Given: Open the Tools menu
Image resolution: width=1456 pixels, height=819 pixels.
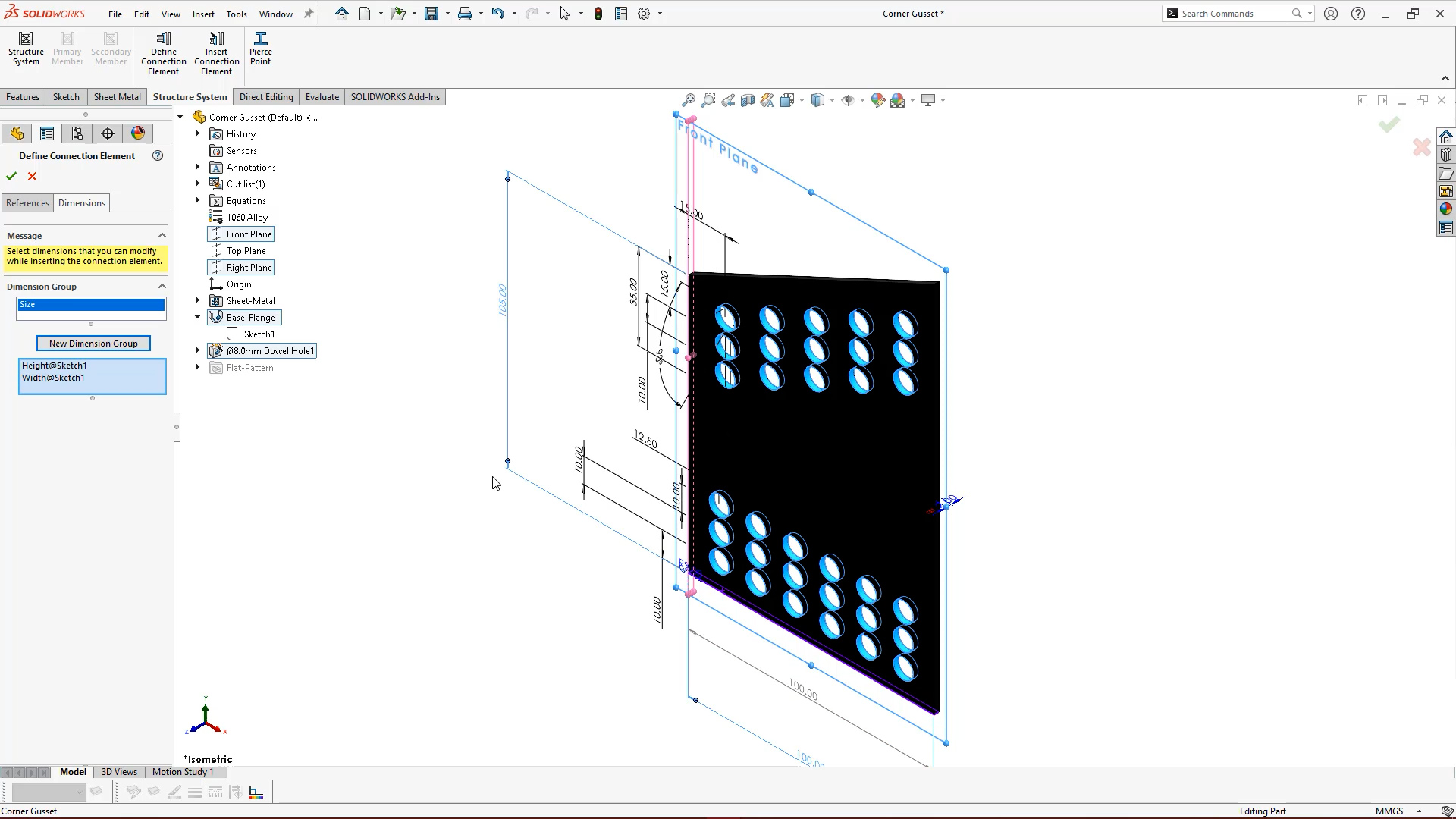Looking at the screenshot, I should pyautogui.click(x=237, y=14).
